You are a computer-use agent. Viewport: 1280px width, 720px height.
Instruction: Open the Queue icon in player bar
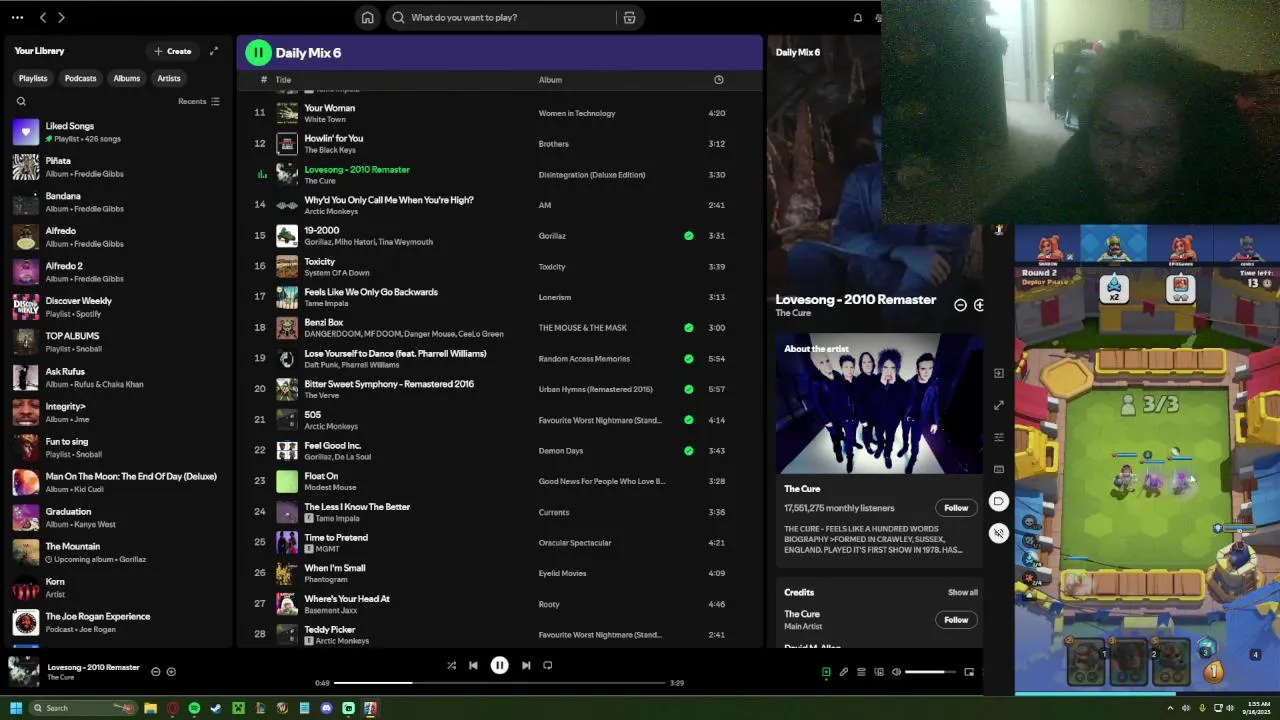(861, 672)
